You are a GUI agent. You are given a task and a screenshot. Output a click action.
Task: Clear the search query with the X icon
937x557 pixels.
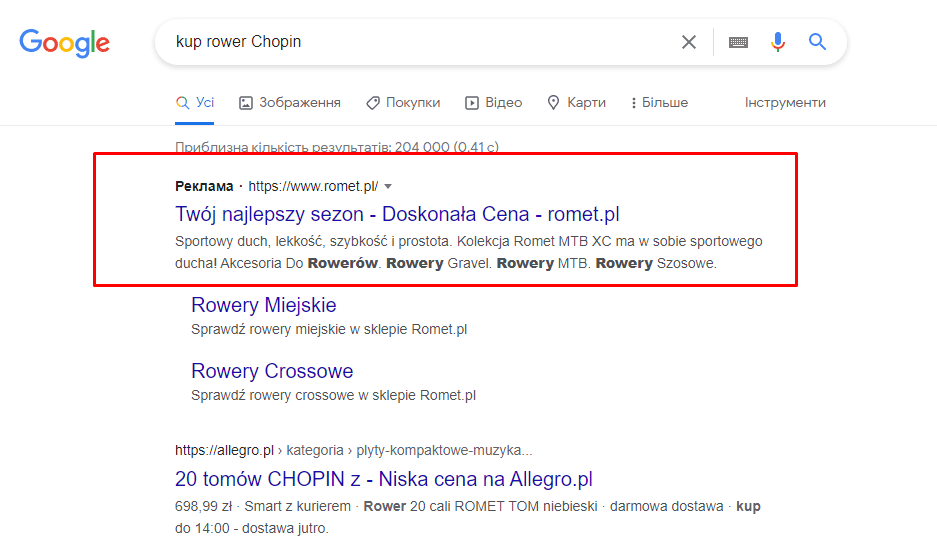[688, 42]
